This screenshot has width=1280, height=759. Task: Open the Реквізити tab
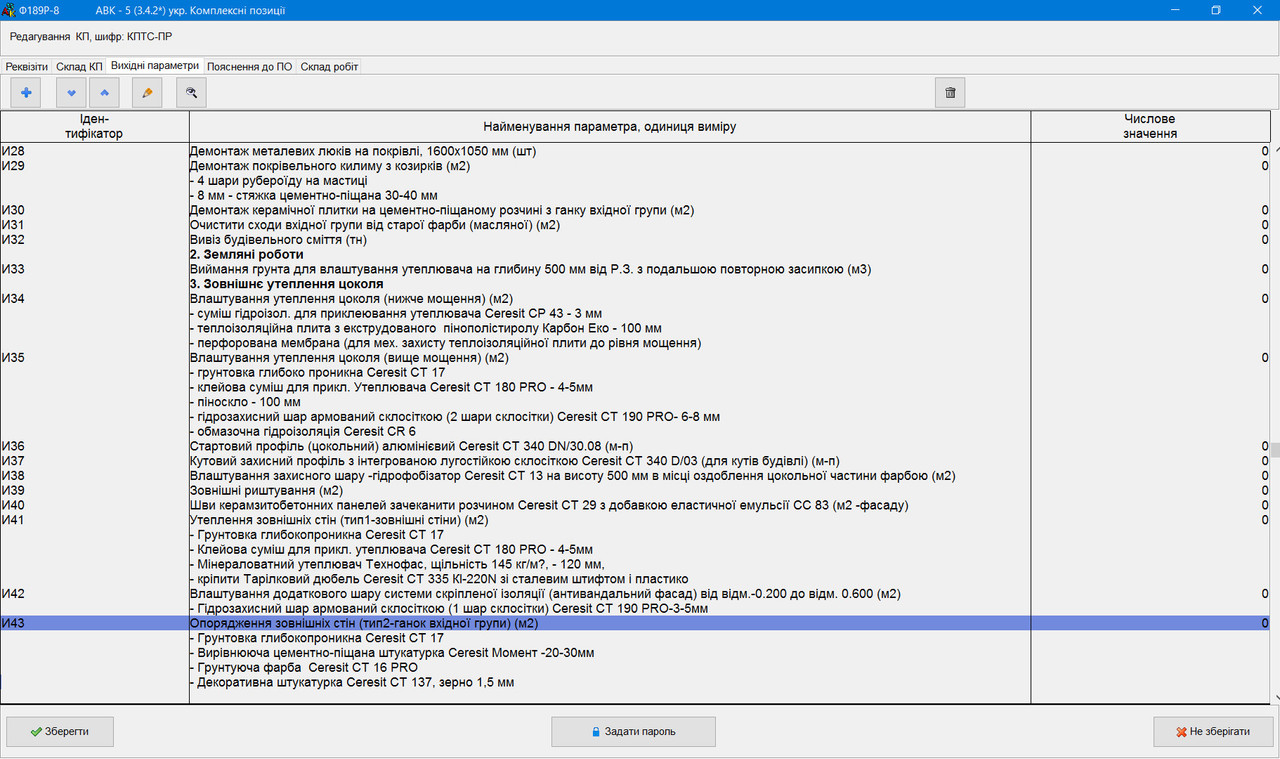(x=26, y=66)
